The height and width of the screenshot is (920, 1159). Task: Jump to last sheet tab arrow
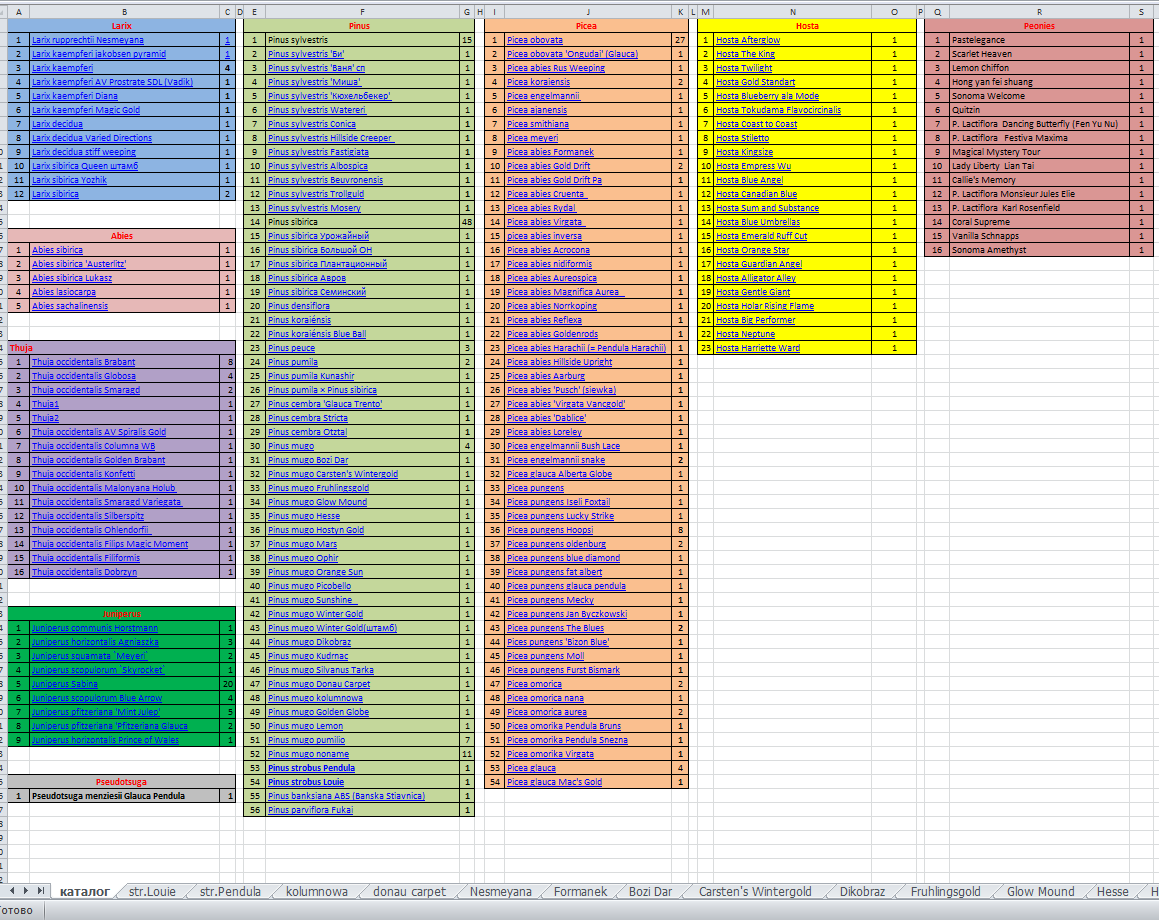tap(41, 890)
